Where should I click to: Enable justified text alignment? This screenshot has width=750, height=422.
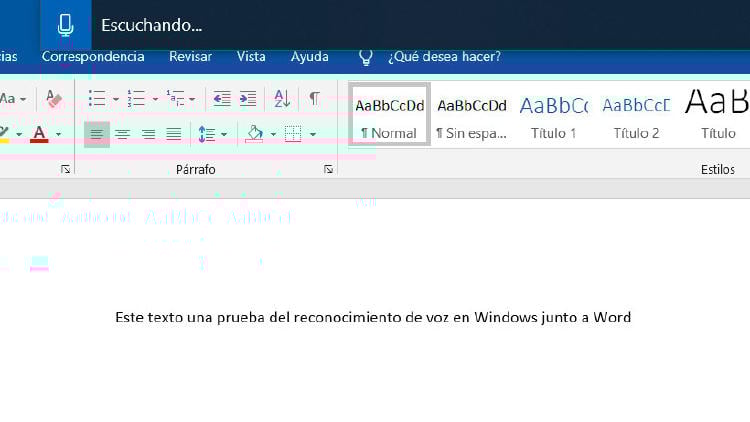click(x=174, y=134)
